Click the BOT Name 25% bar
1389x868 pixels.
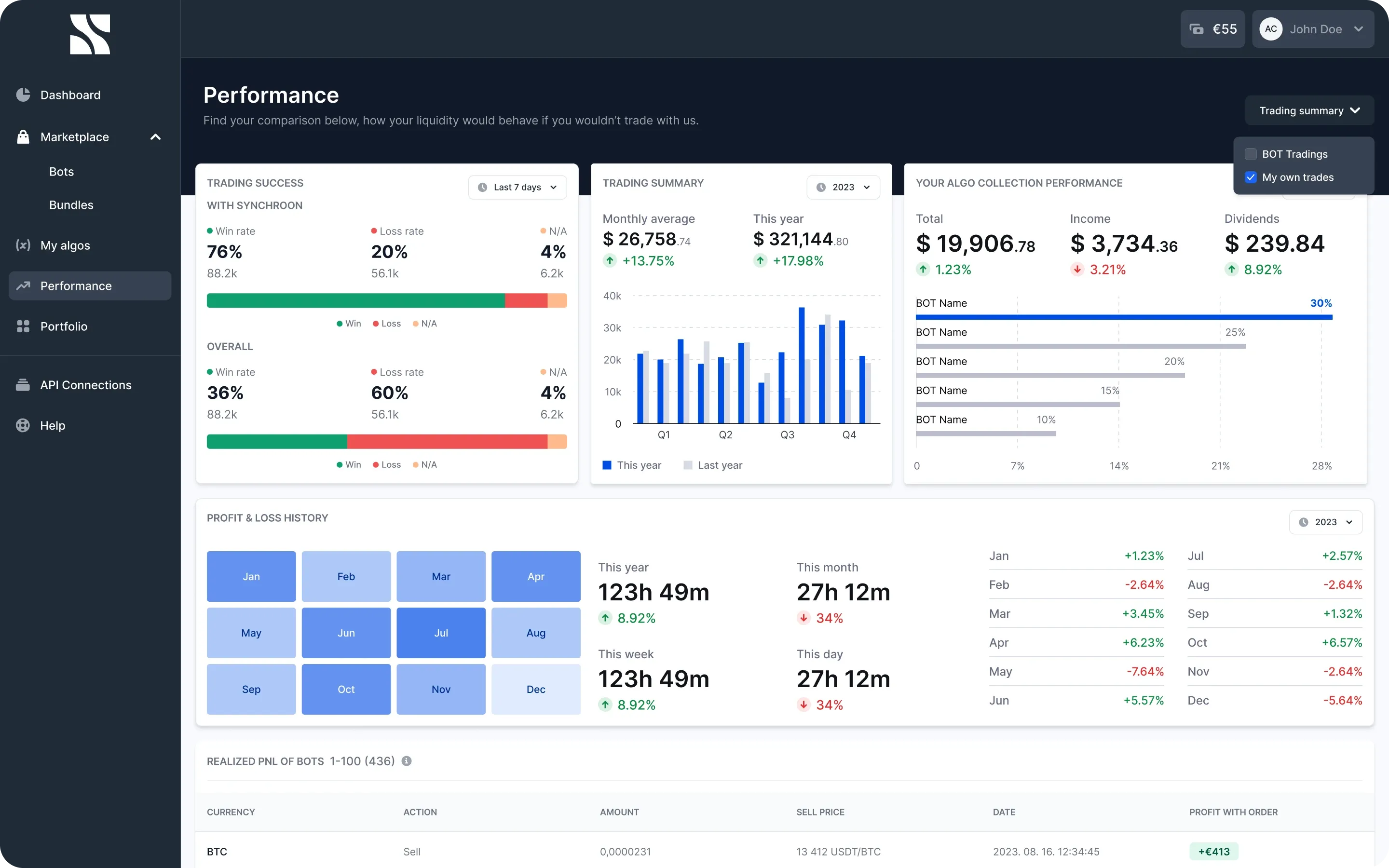pyautogui.click(x=1081, y=346)
